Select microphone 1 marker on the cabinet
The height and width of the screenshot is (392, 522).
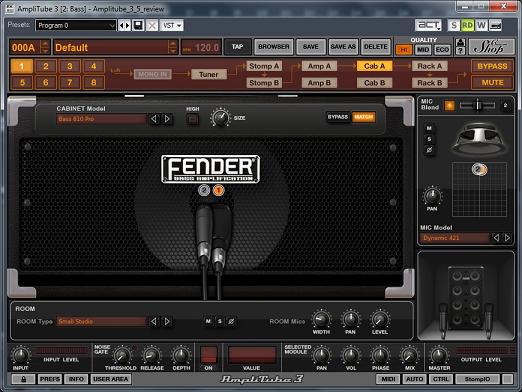coord(218,190)
